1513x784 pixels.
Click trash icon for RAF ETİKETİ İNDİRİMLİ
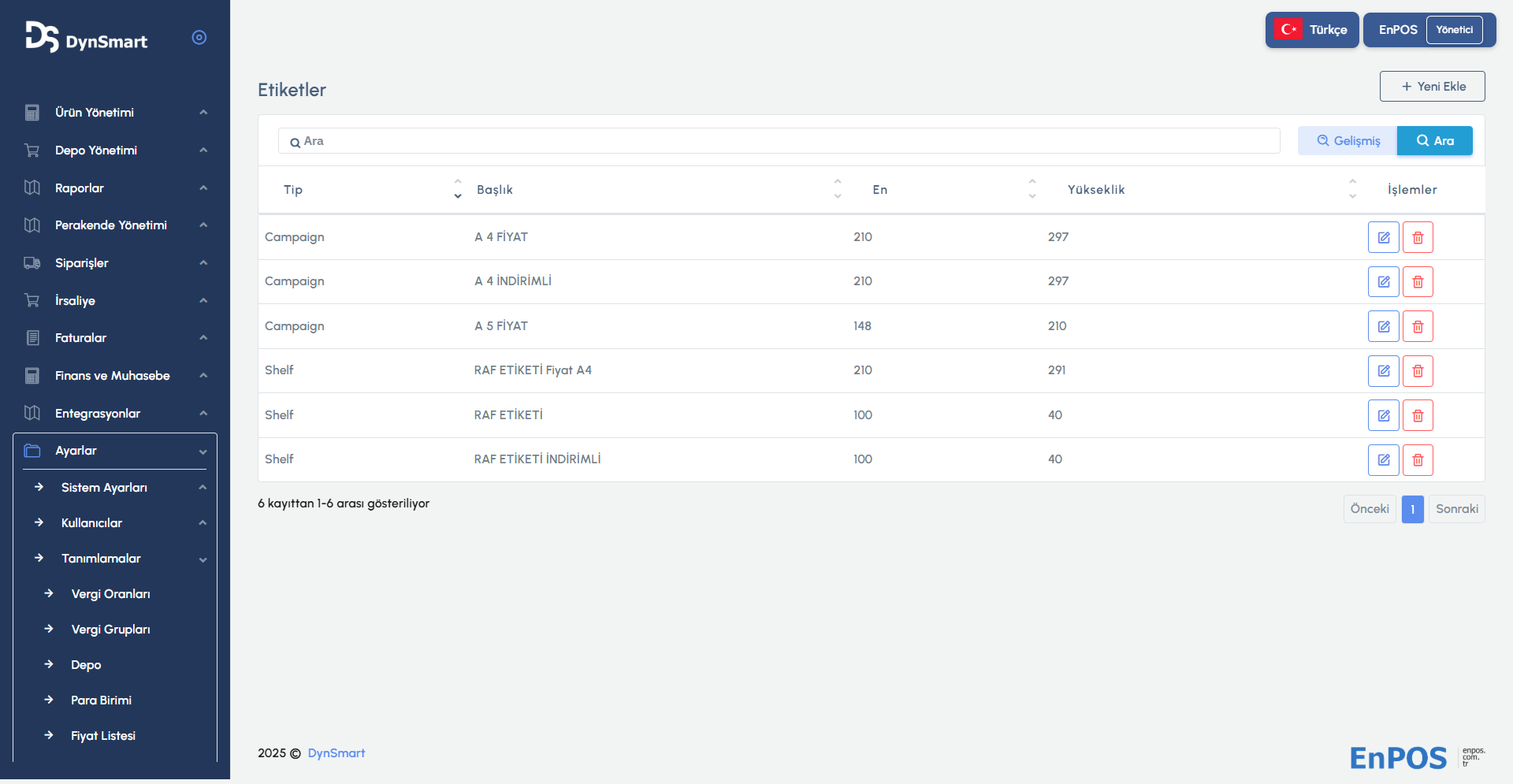pos(1417,460)
